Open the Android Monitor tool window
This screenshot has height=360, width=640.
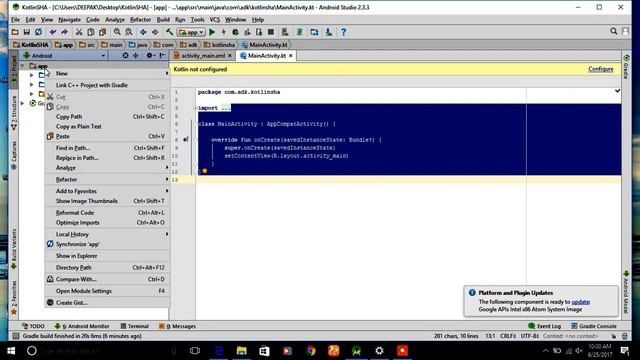[82, 326]
